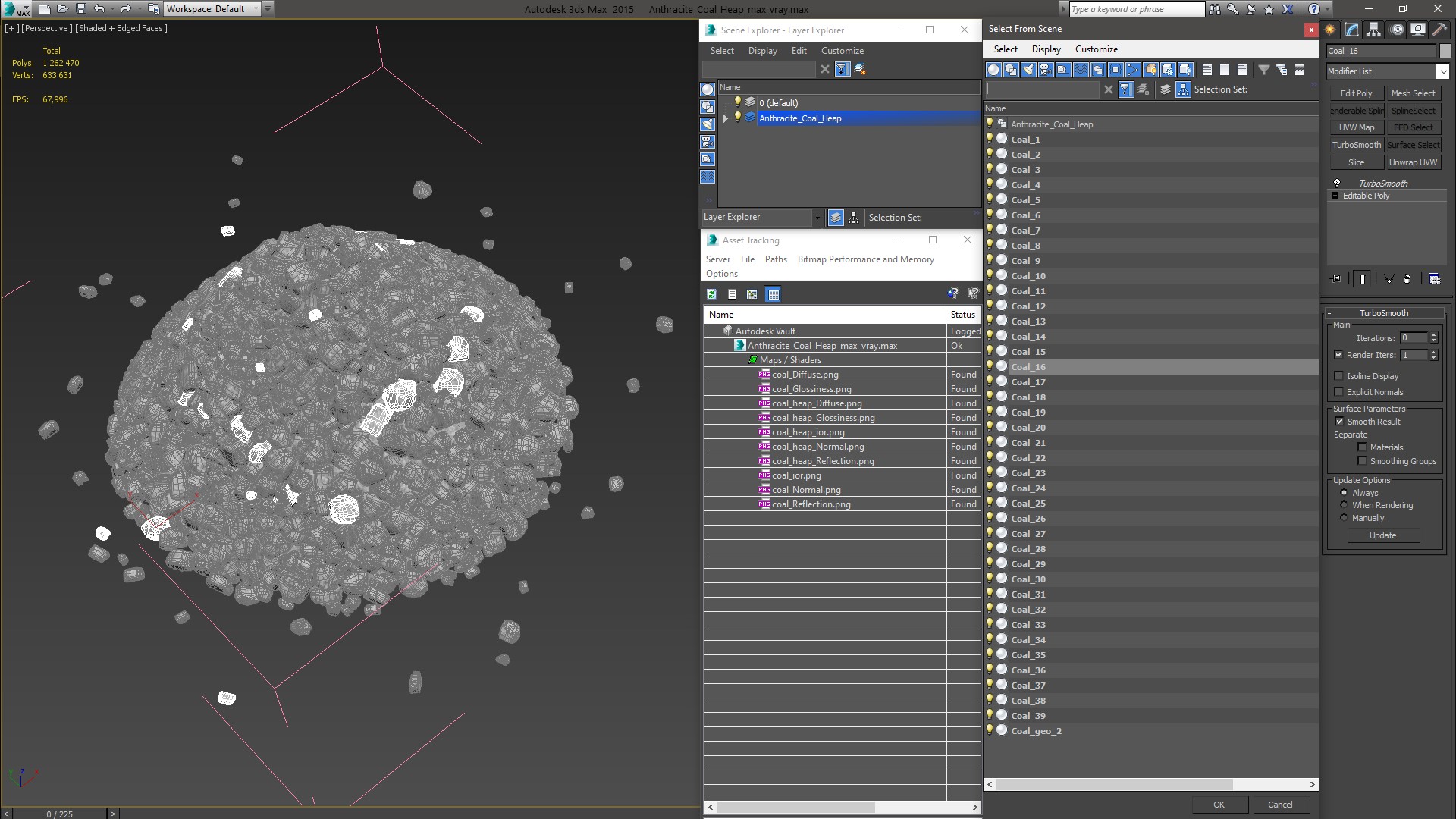Click the Undo arrow icon
Screen dimensions: 1456x819
pyautogui.click(x=99, y=9)
